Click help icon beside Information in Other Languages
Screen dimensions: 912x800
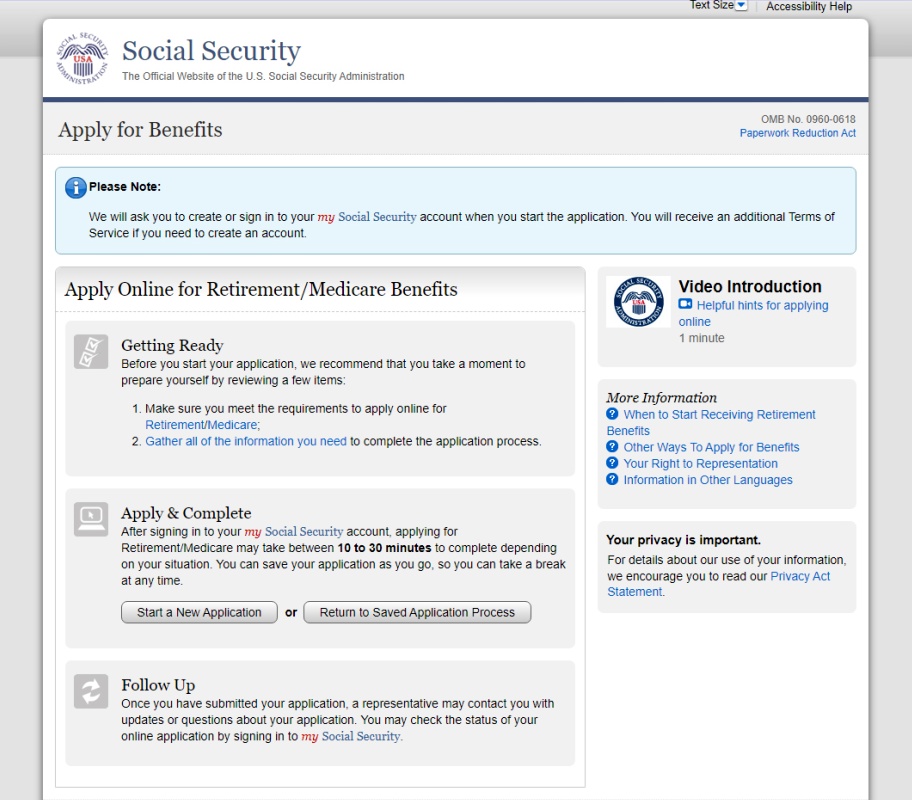click(x=612, y=480)
